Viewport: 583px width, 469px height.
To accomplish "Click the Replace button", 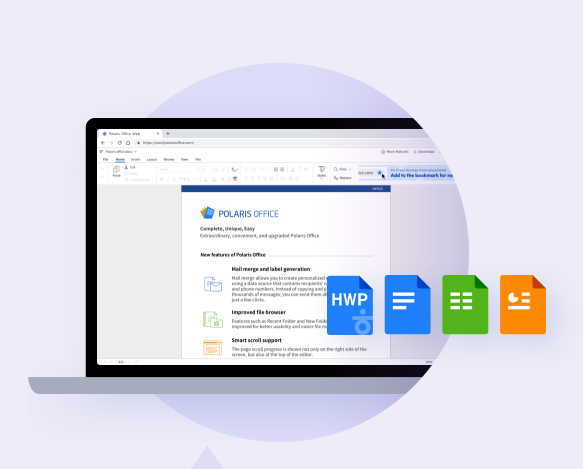I will click(342, 178).
